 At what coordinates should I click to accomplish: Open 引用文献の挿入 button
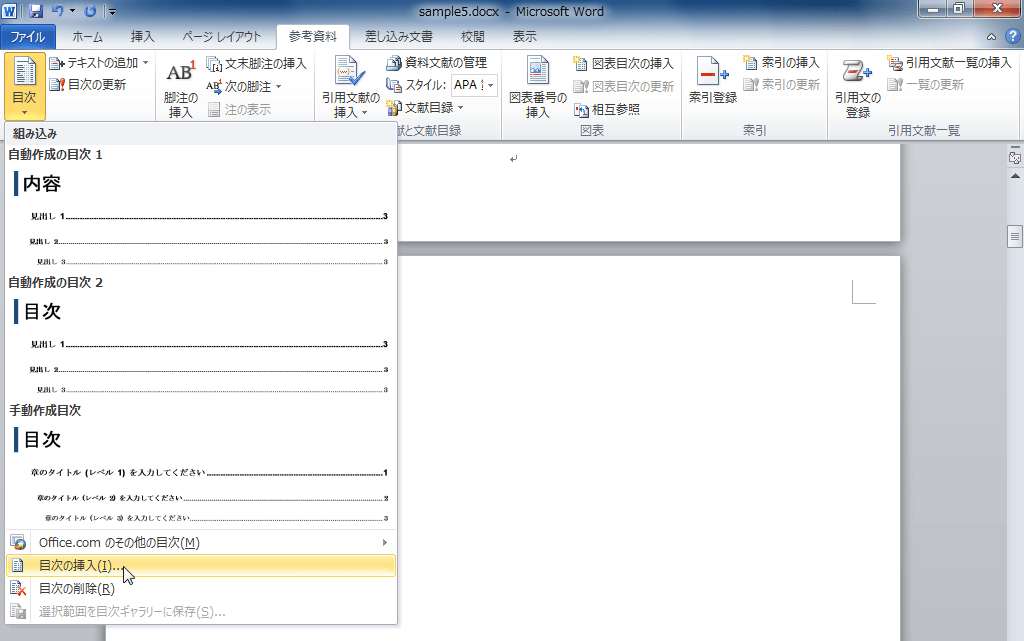pos(351,87)
